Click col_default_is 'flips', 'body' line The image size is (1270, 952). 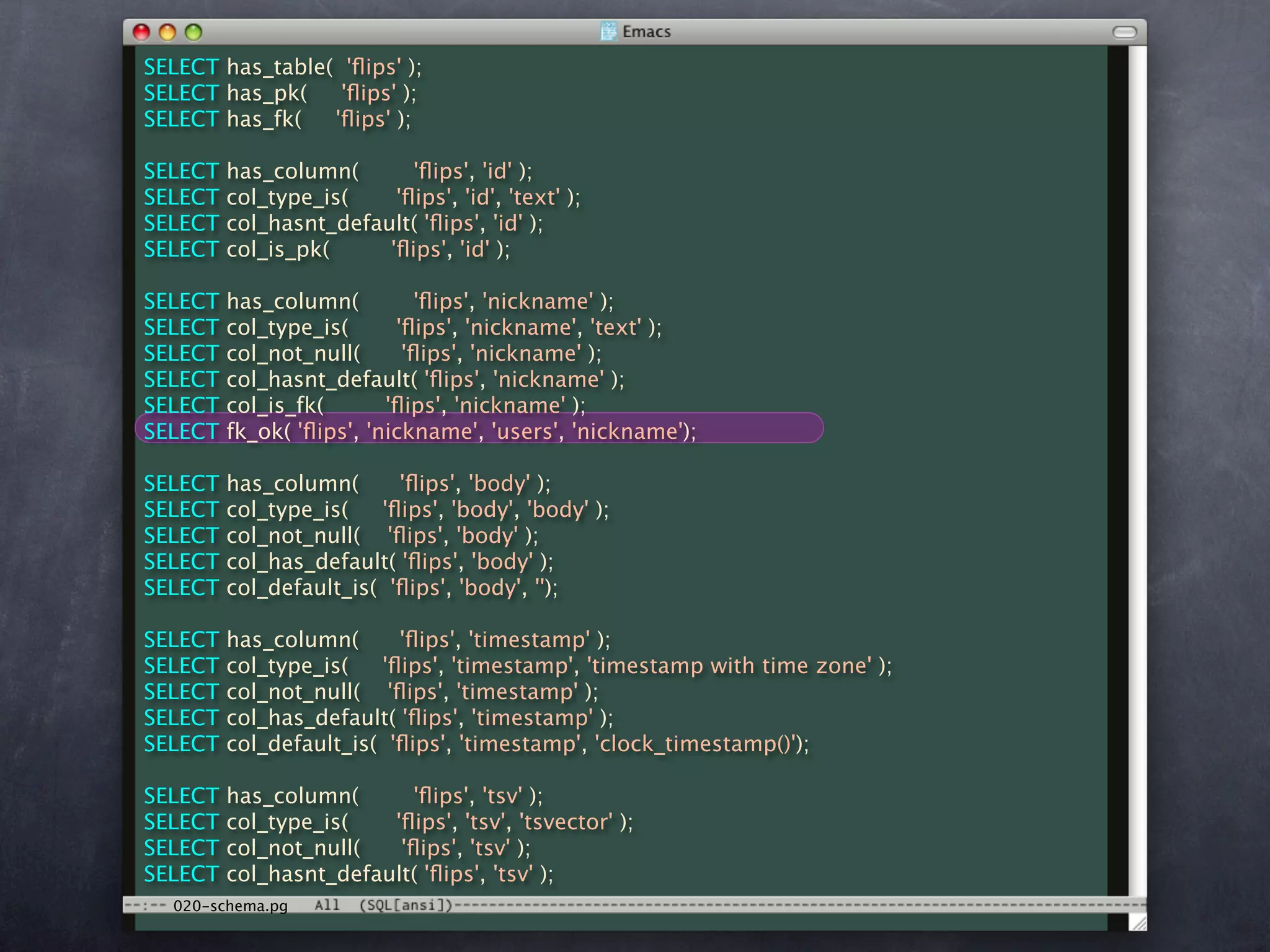click(351, 588)
